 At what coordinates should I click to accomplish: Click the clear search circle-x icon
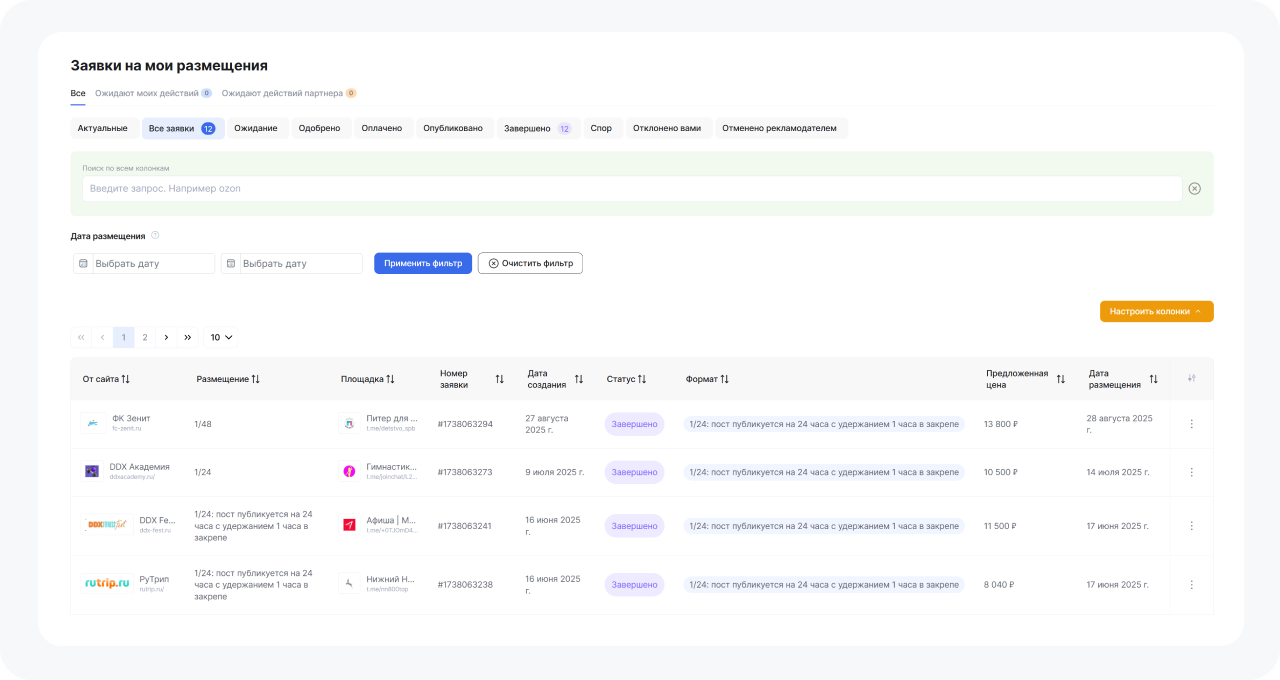coord(1194,188)
